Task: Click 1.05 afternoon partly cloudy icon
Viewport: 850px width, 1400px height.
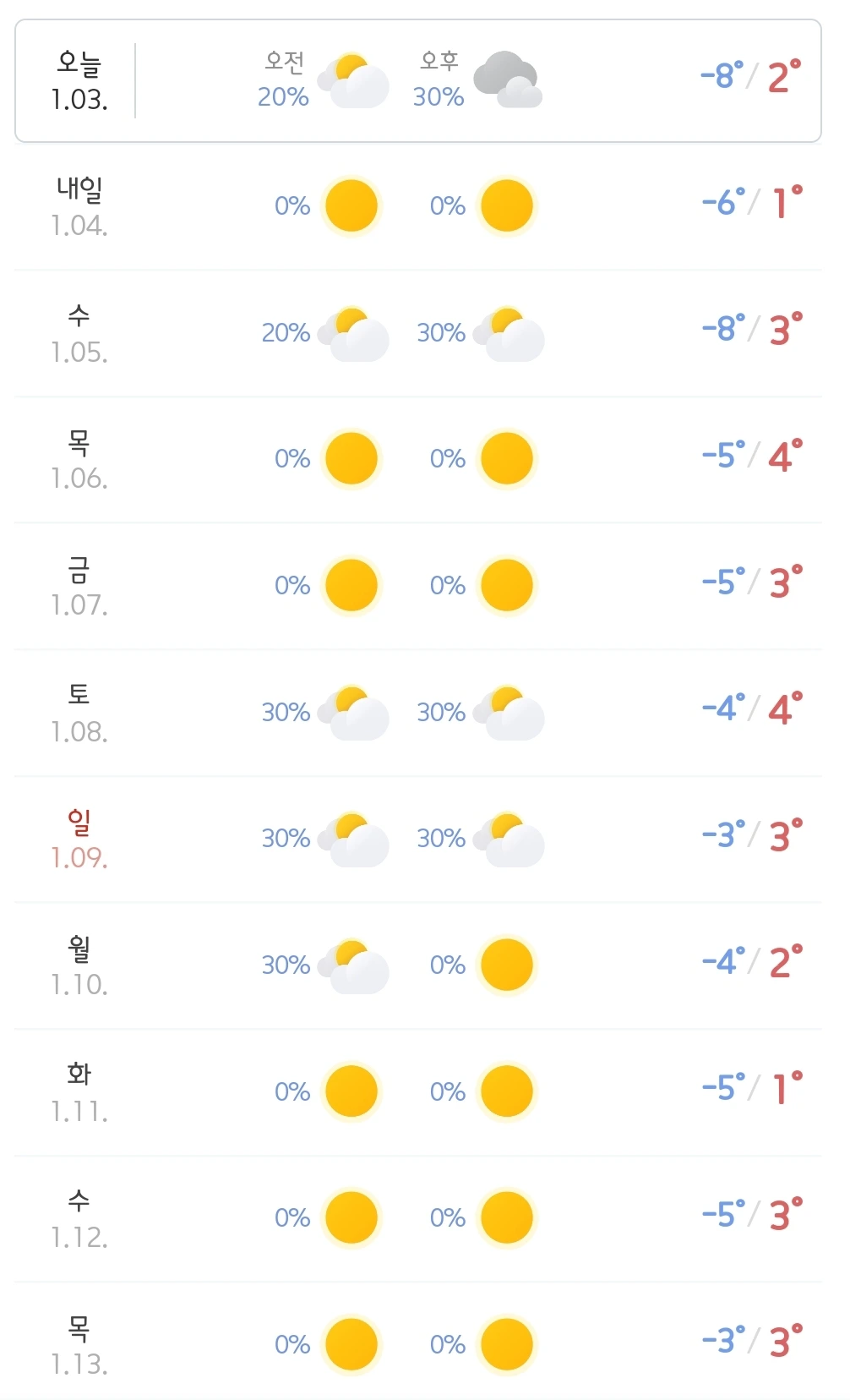Action: 509,334
